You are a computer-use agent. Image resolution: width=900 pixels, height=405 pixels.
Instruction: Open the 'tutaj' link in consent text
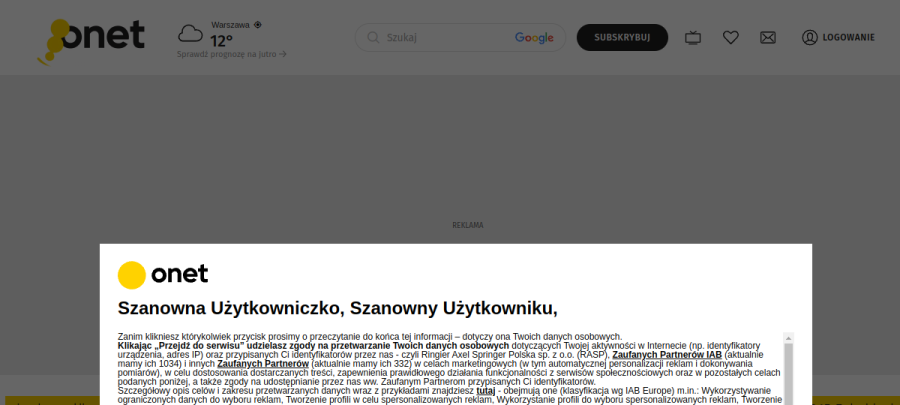pos(486,391)
